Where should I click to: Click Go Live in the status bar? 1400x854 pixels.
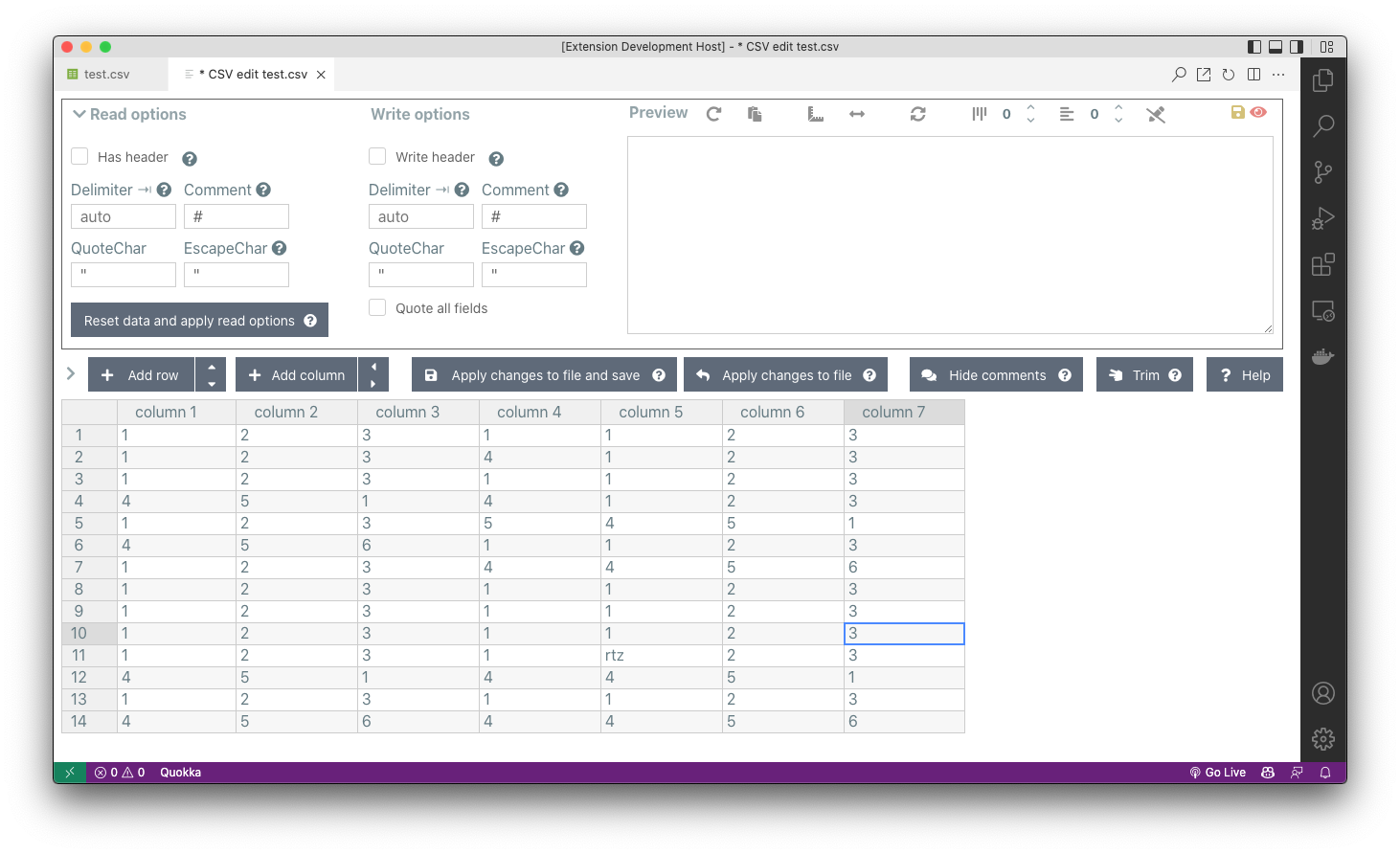[1218, 772]
